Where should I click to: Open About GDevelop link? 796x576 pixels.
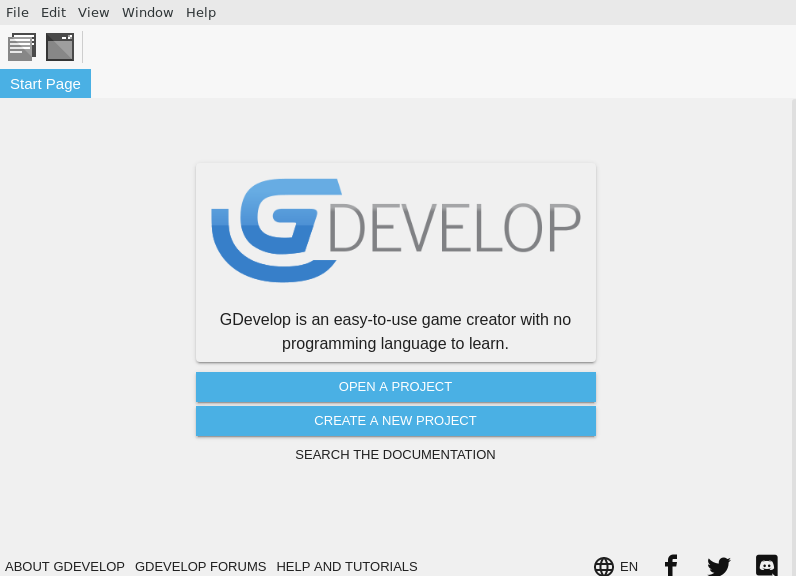click(x=65, y=566)
